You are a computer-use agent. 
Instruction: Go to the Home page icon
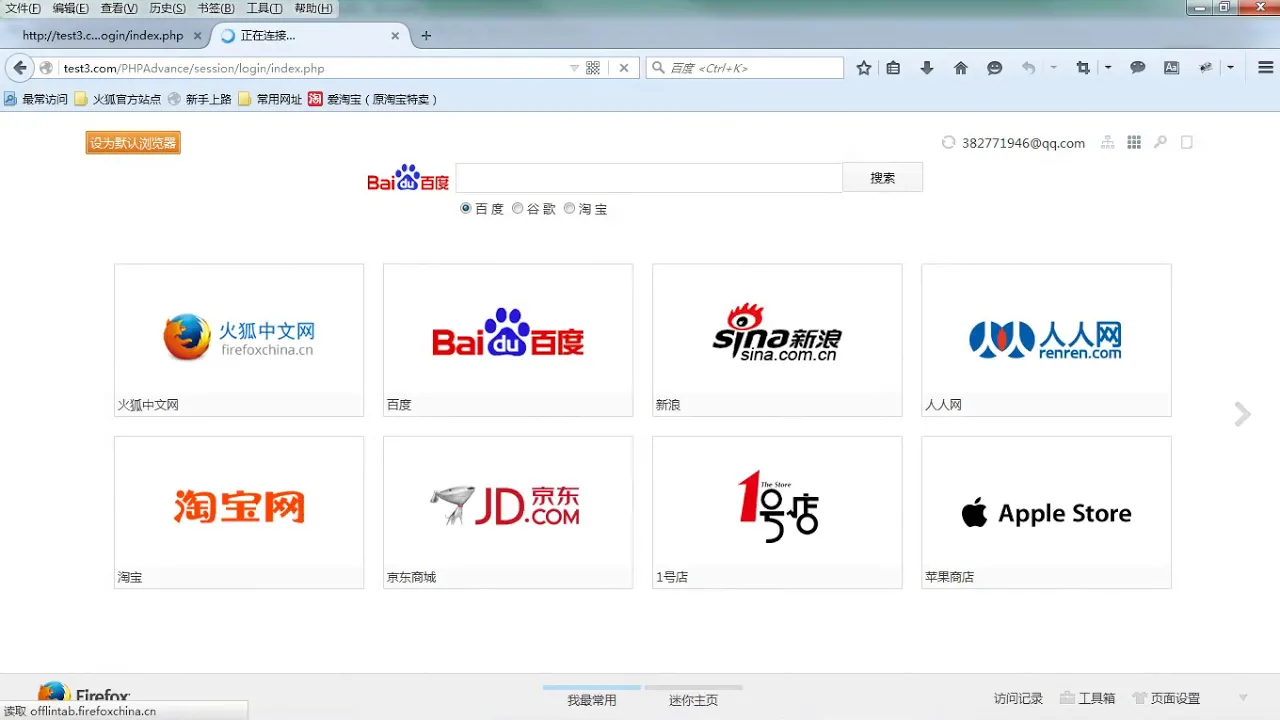tap(961, 68)
